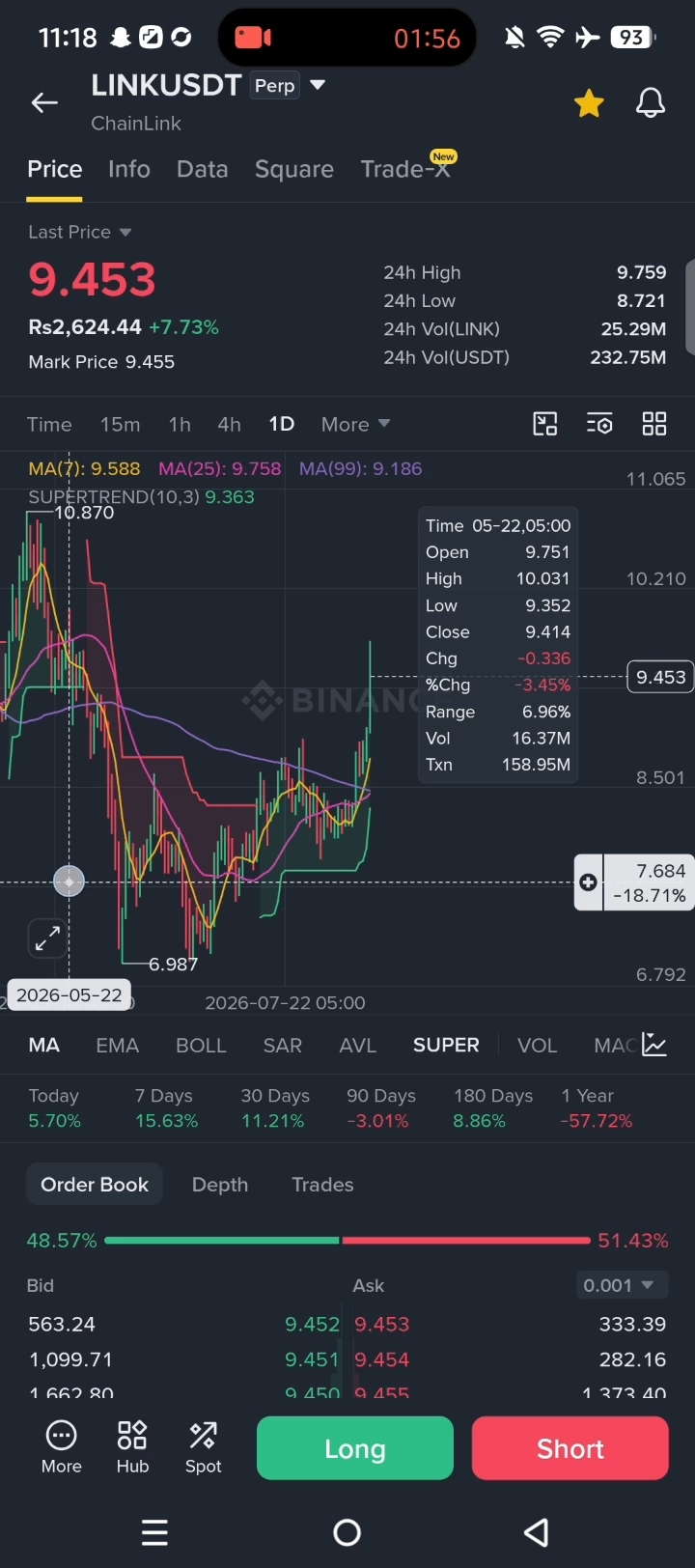This screenshot has height=1568, width=695.
Task: Select ask price 9.454
Action: coord(382,1359)
